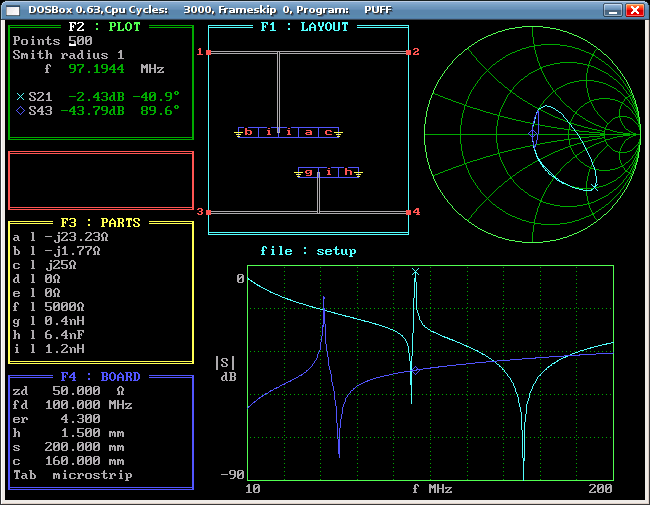Click ground symbol left of component g

point(298,174)
